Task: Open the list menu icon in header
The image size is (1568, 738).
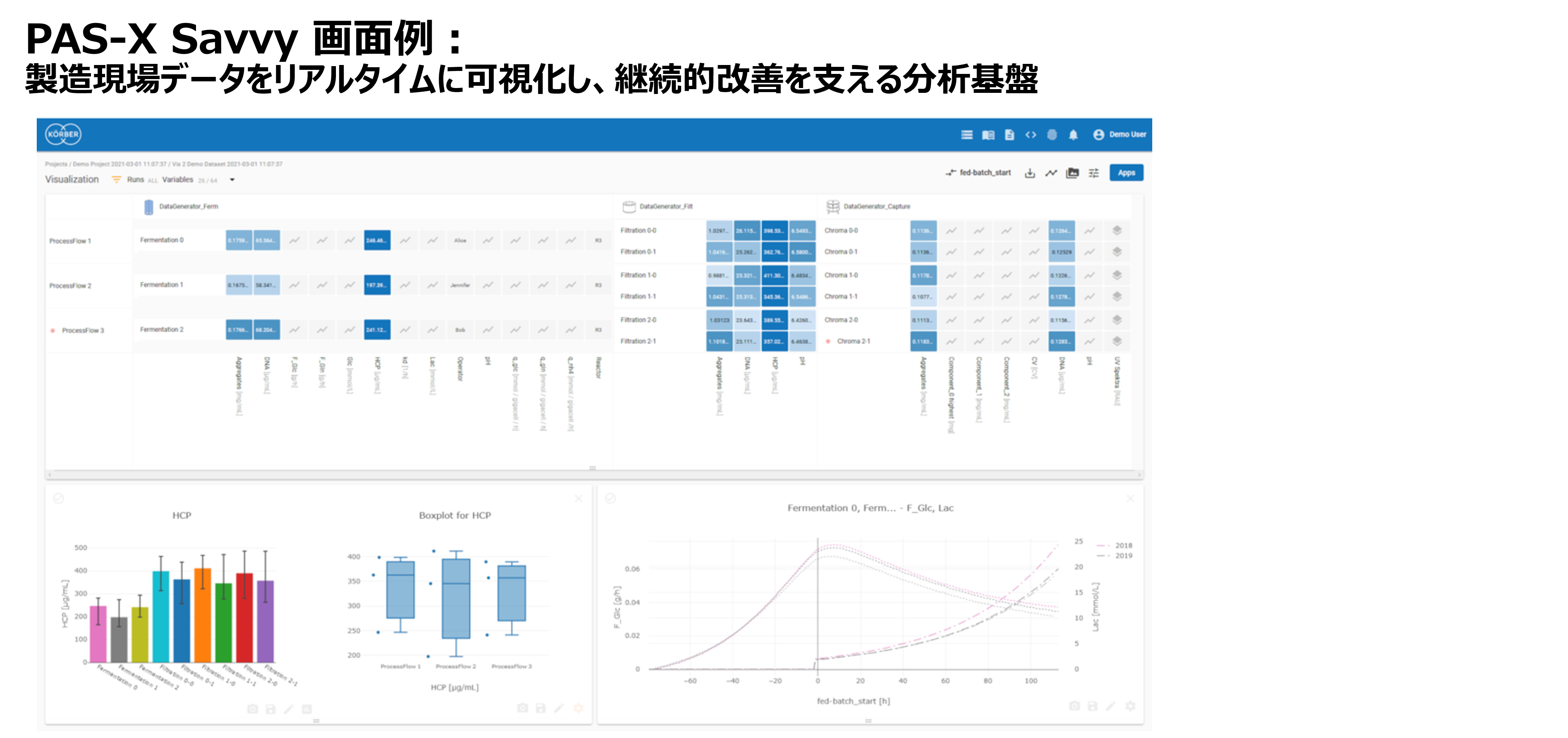Action: (x=967, y=134)
